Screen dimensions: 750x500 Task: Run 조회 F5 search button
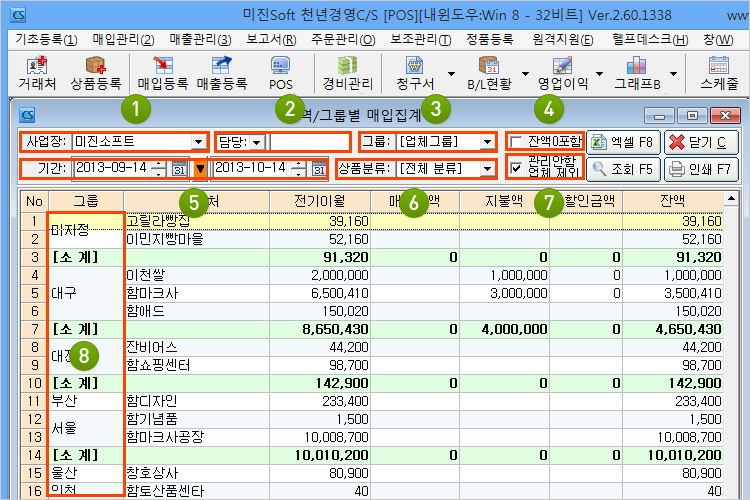pos(623,169)
